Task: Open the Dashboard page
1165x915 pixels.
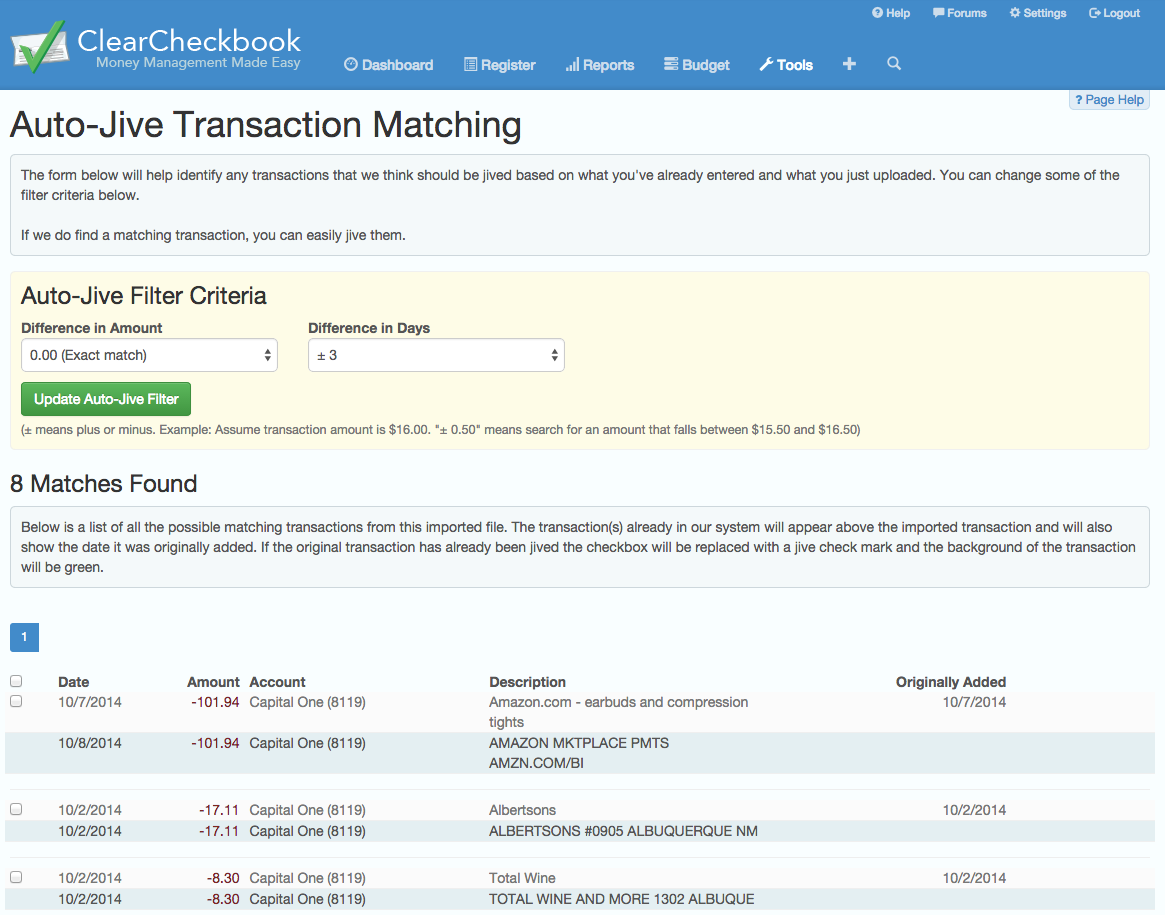Action: 388,65
